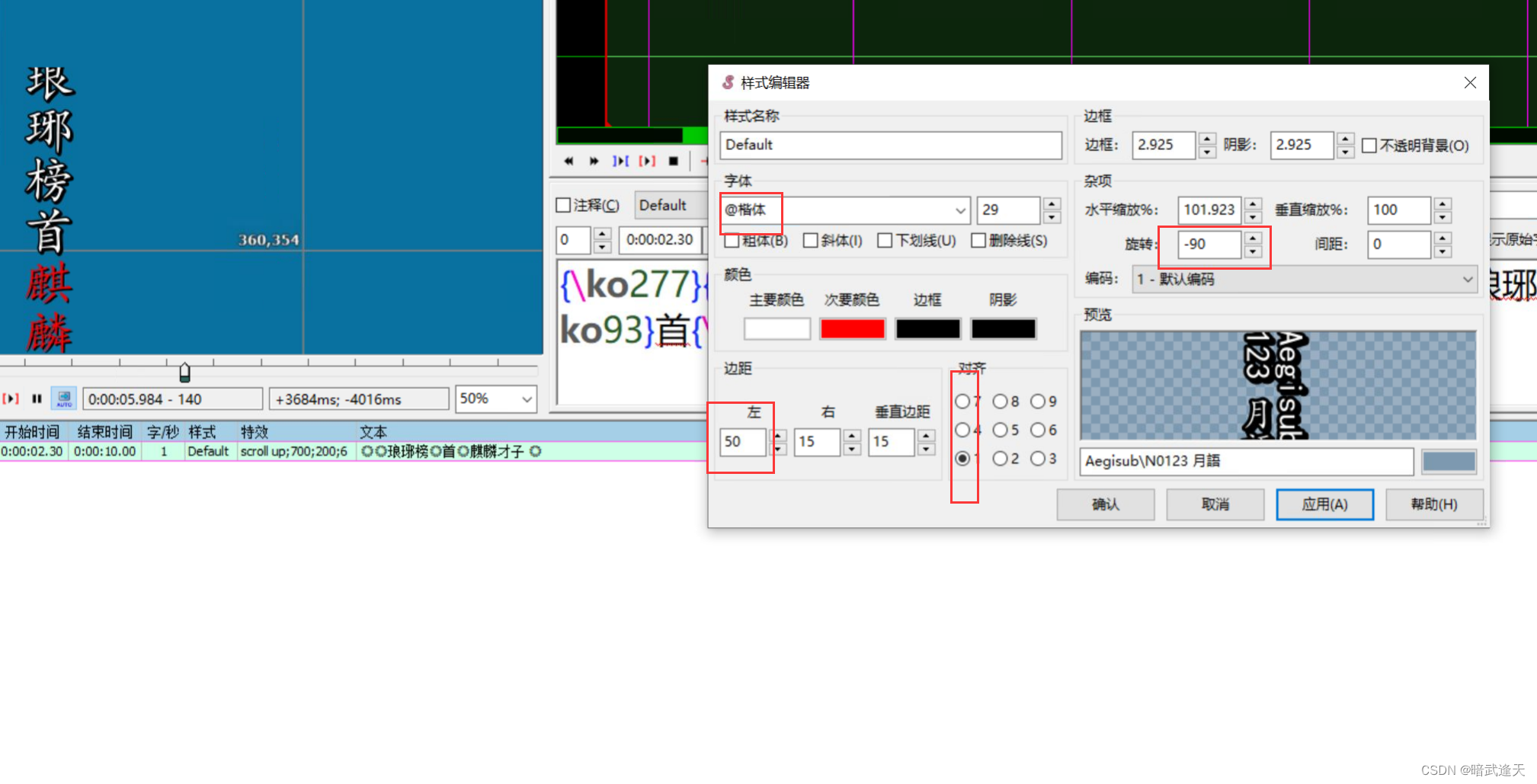Image resolution: width=1537 pixels, height=784 pixels.
Task: Click the 帮助(H) help button
Action: [1433, 504]
